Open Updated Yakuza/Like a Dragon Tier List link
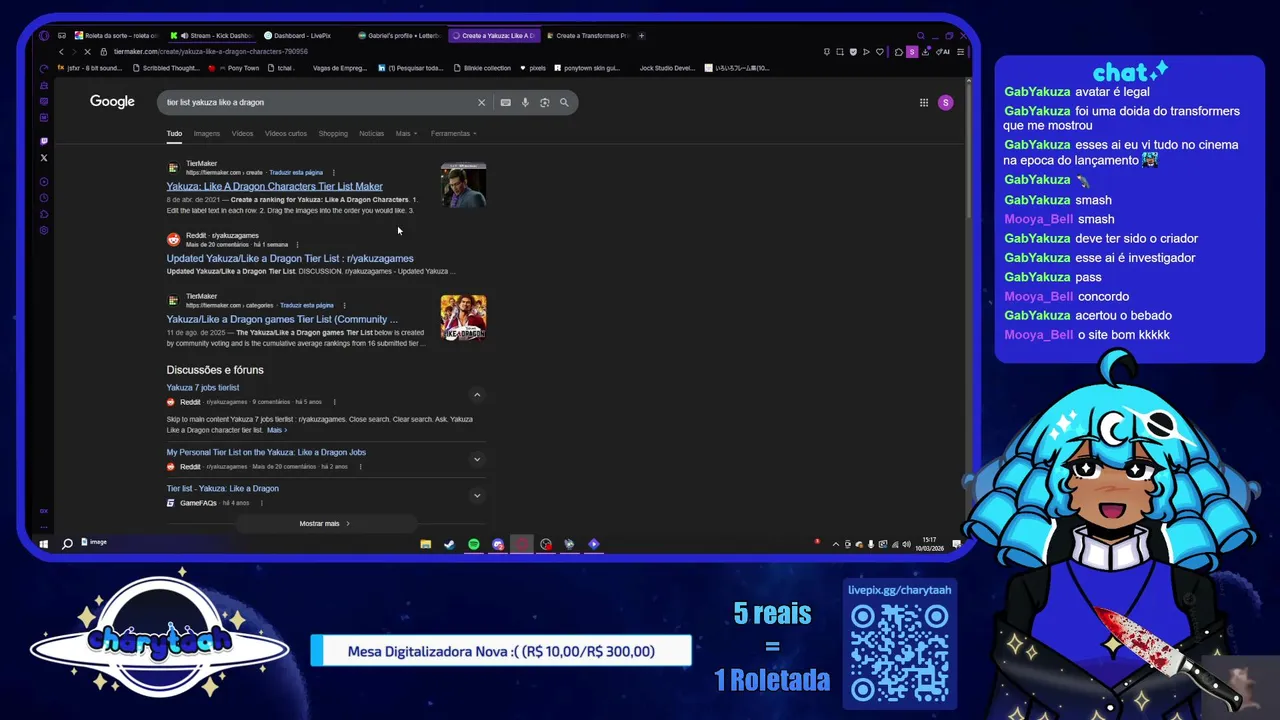 coord(290,258)
